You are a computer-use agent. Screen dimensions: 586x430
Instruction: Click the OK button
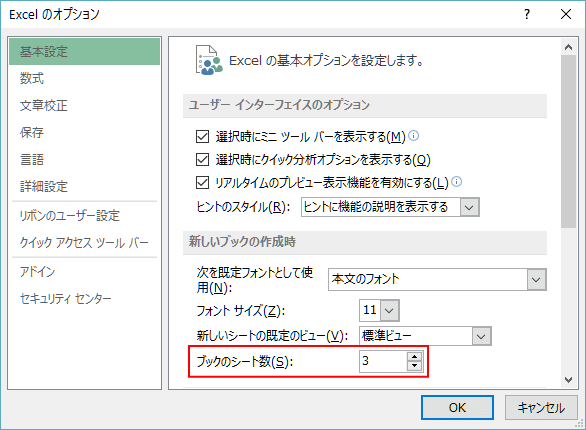pyautogui.click(x=457, y=408)
